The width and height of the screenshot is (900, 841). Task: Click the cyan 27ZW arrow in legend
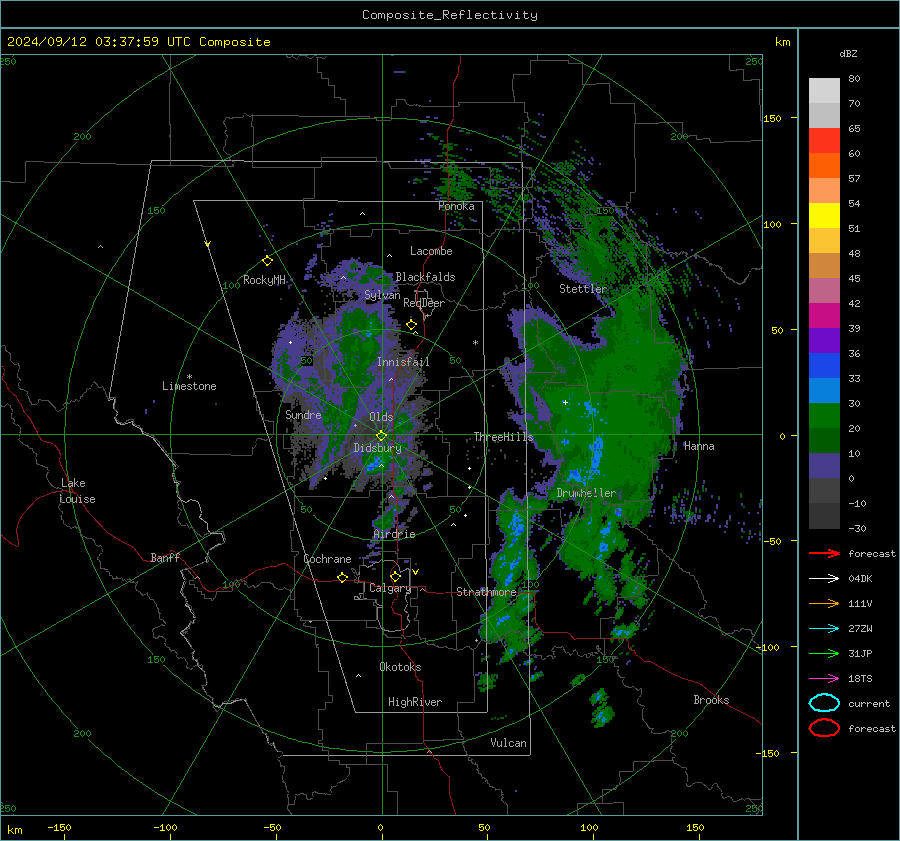point(824,628)
